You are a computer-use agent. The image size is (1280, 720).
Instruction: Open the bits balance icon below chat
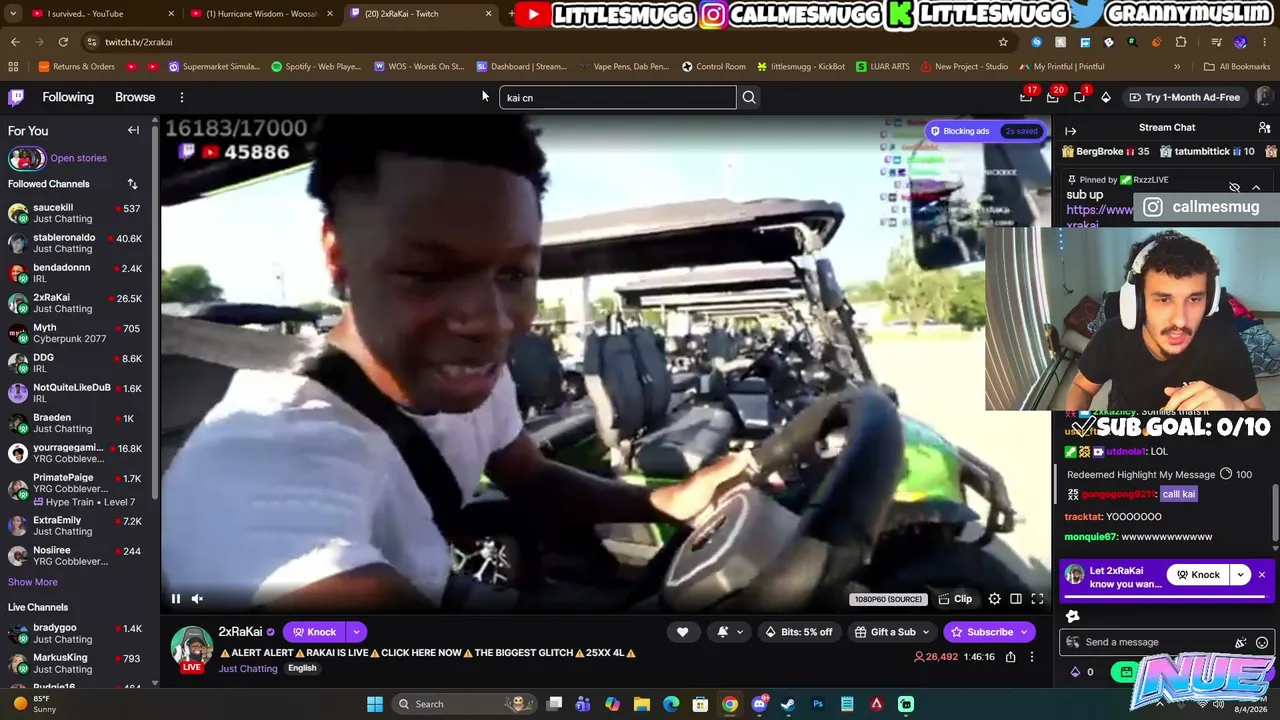tap(1076, 672)
